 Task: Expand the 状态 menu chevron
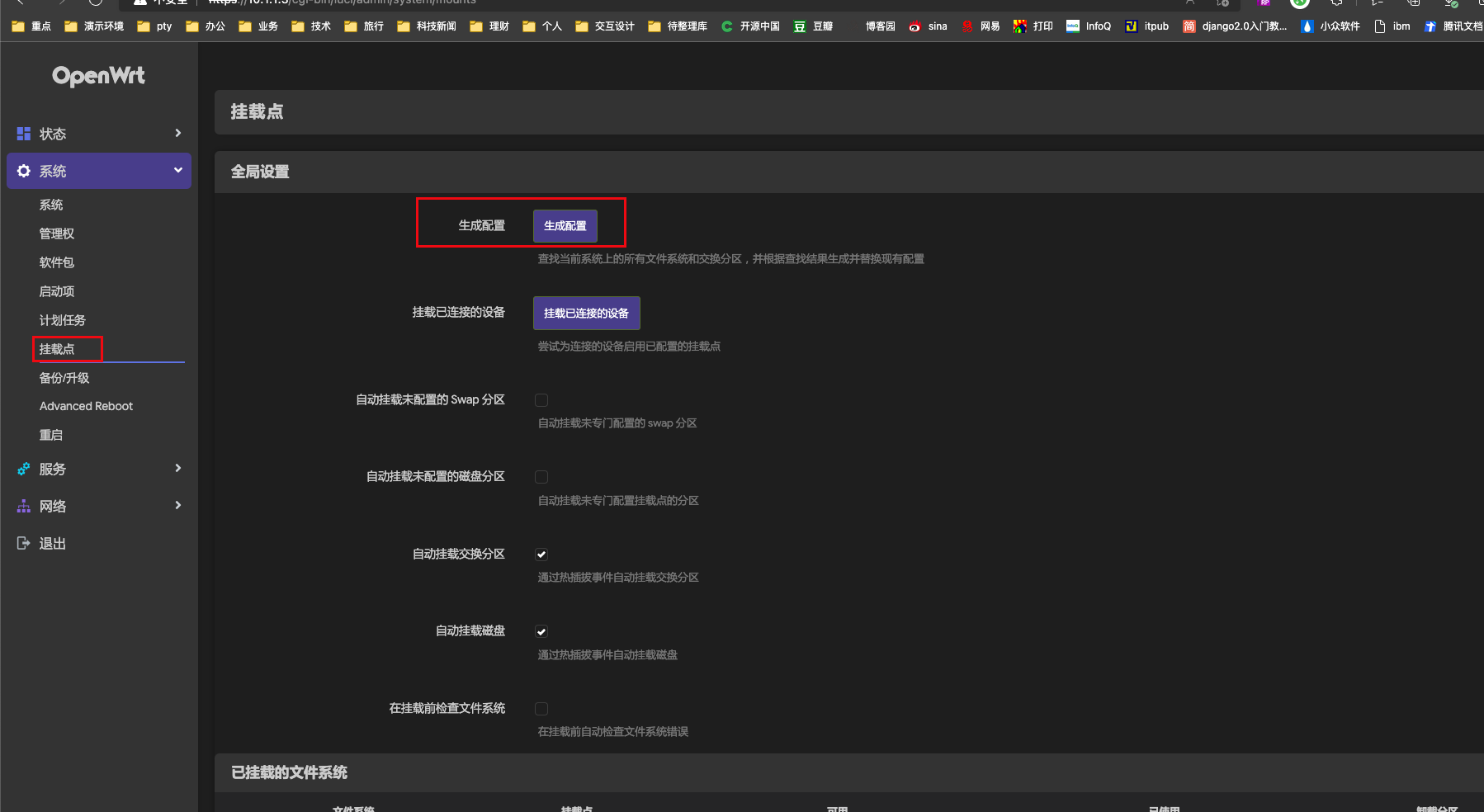pyautogui.click(x=177, y=133)
